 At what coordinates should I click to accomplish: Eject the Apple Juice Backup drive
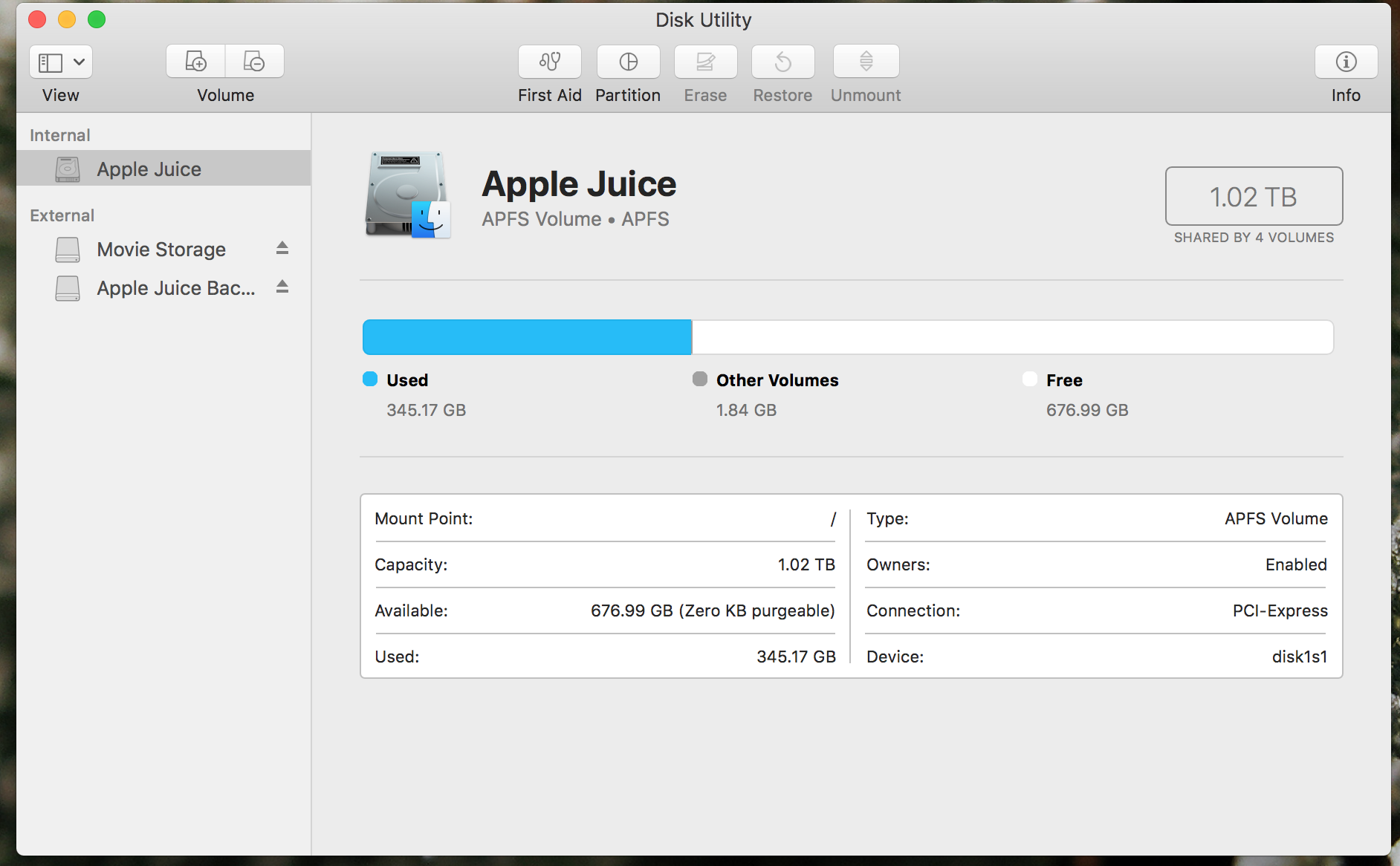coord(282,287)
